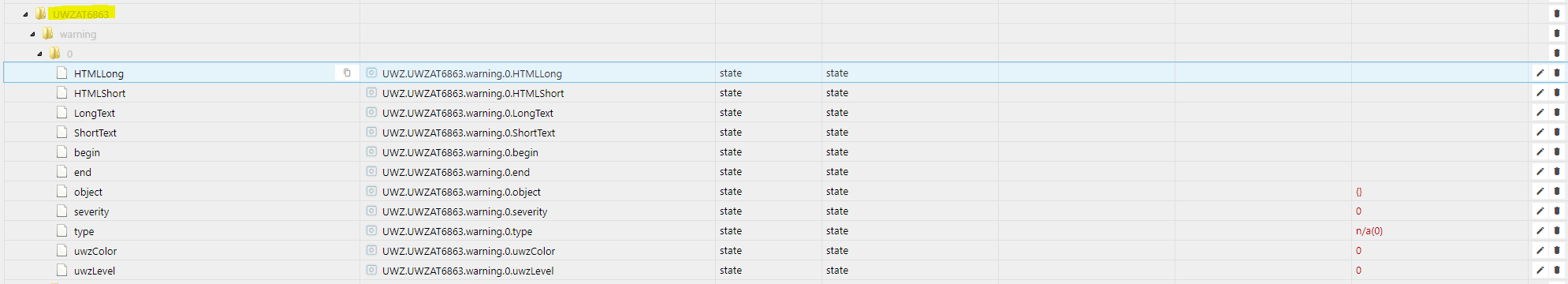Delete the HTMLShort state with trash icon
Screen dimensions: 1568x284
tap(1557, 92)
